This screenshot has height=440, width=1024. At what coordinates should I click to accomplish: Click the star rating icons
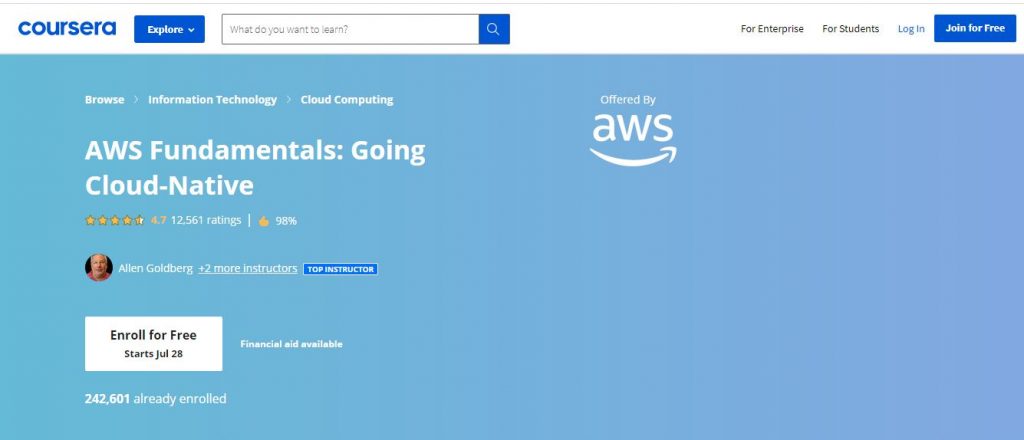(x=115, y=220)
